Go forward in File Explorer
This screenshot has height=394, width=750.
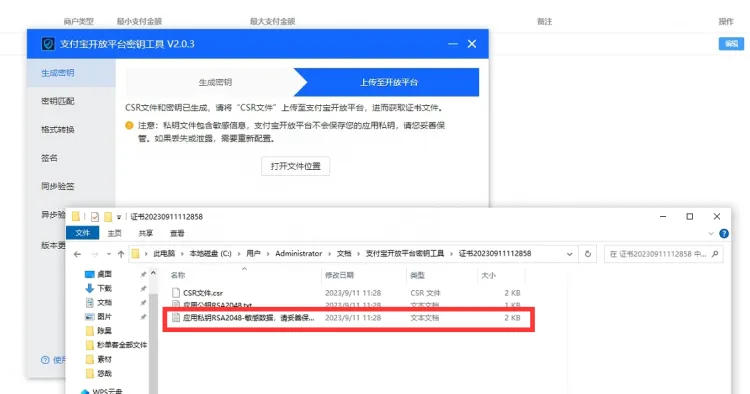(x=95, y=254)
